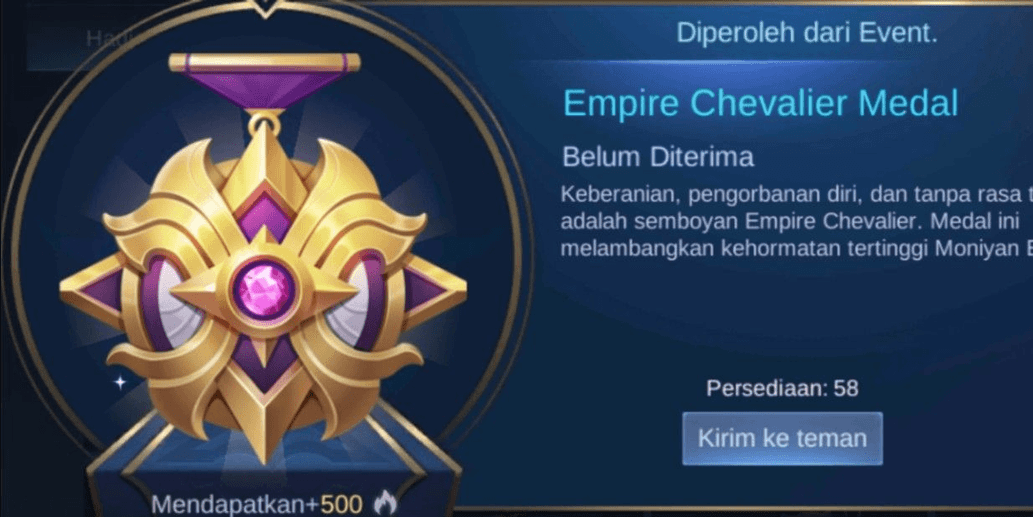Screen dimensions: 1033x517
Task: Tap the flame popularity icon beside +500
Action: tap(385, 504)
